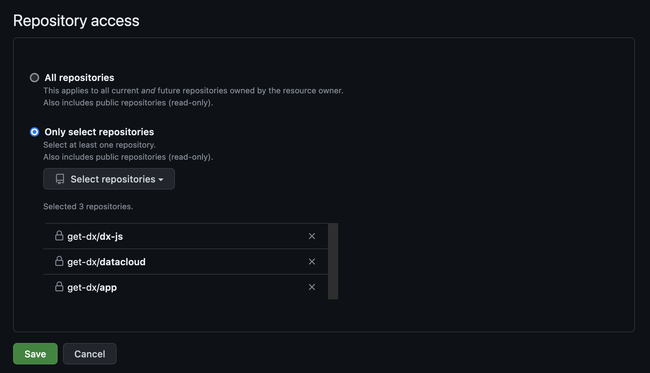Click the Selected 3 repositories status text

(88, 206)
